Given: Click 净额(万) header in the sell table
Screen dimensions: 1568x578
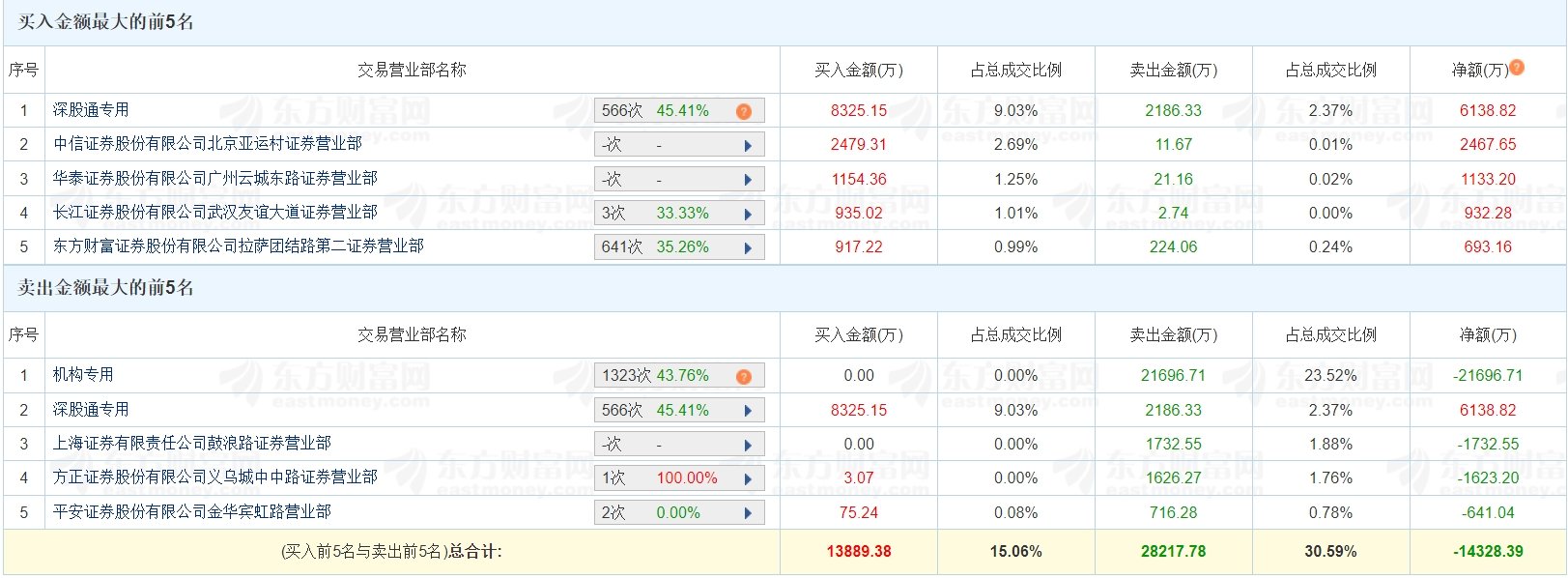Looking at the screenshot, I should click(1488, 335).
